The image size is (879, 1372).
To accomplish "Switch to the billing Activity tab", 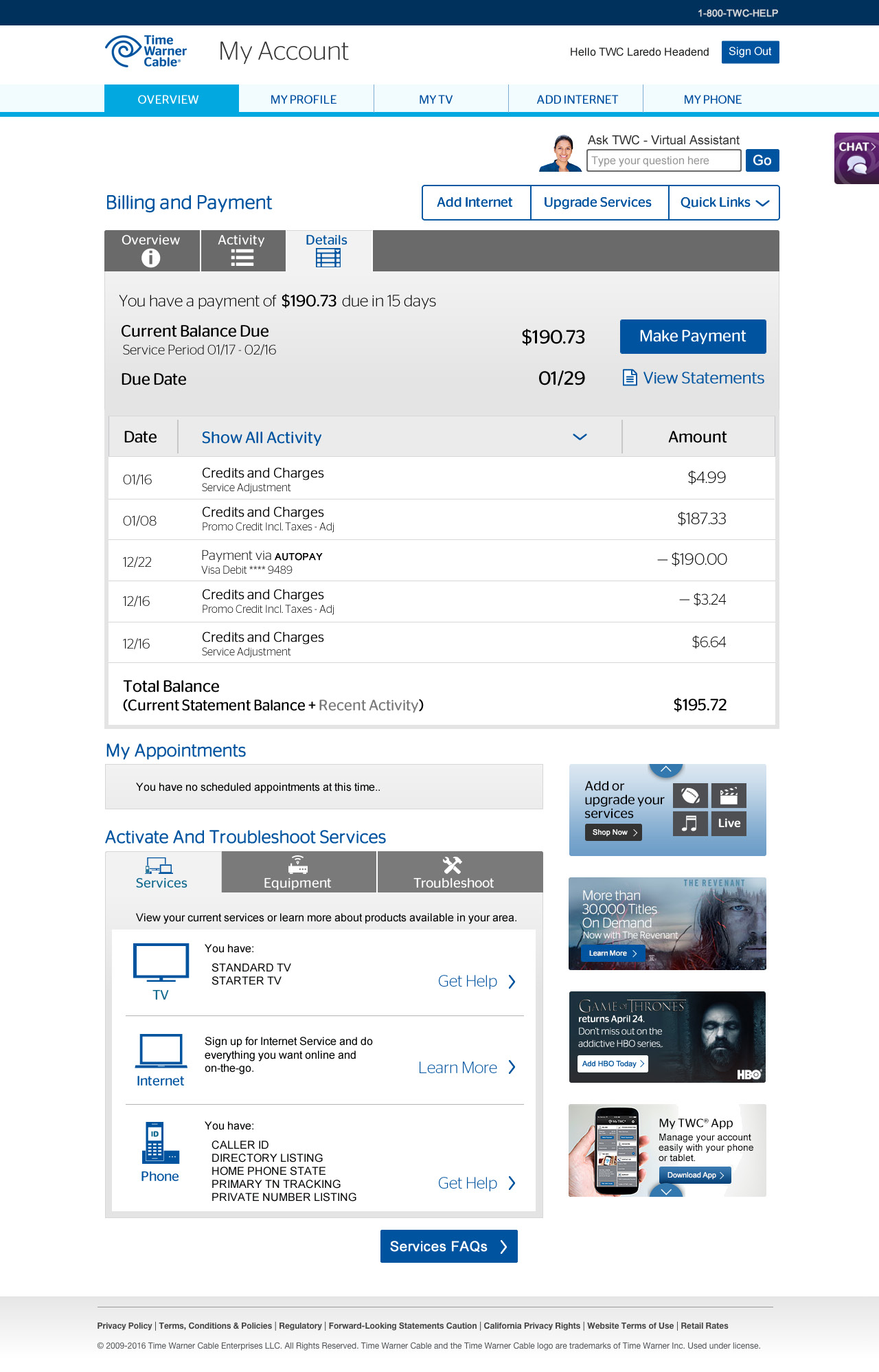I will (x=243, y=251).
